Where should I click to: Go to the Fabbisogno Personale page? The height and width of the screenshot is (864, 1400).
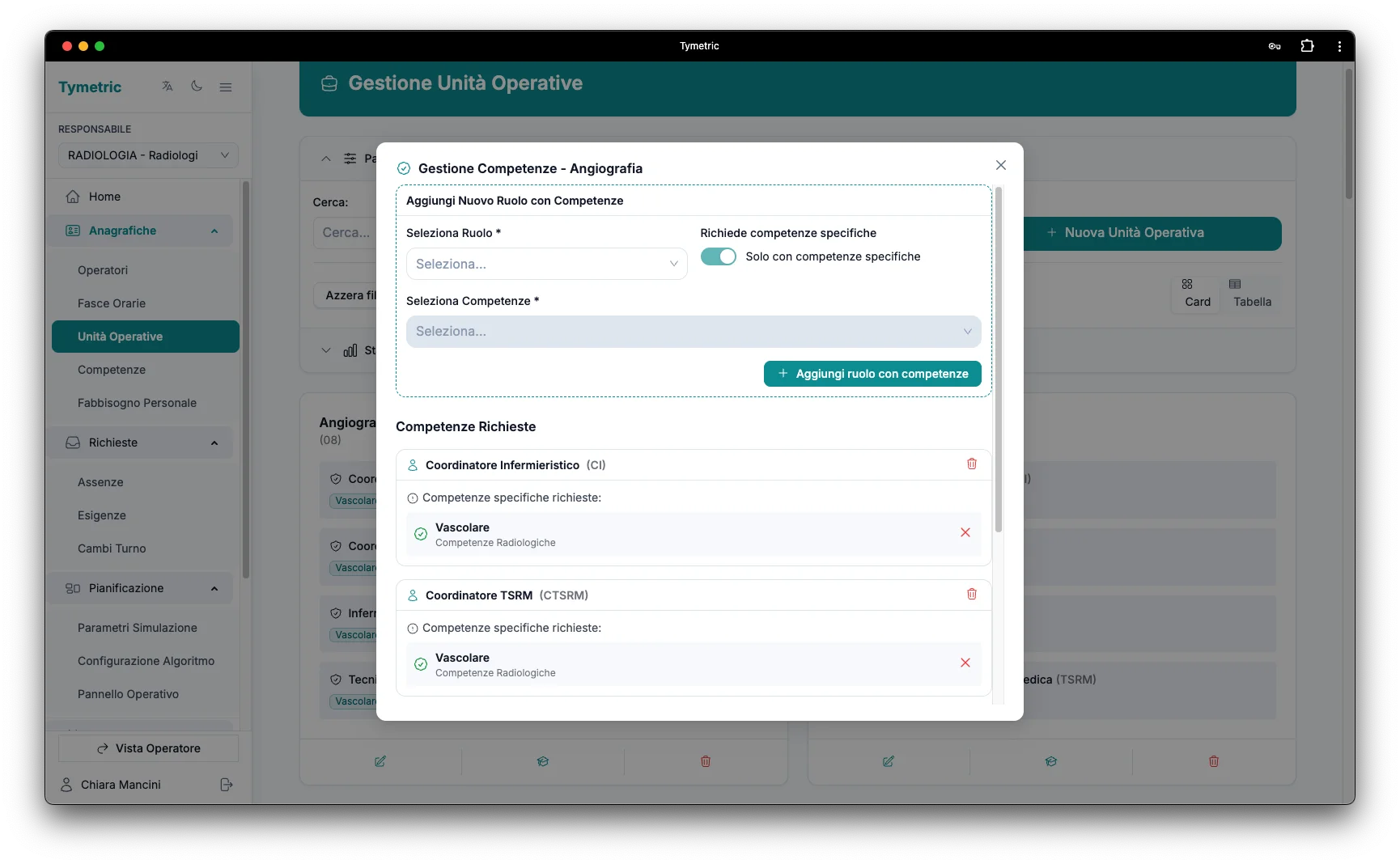(x=138, y=402)
